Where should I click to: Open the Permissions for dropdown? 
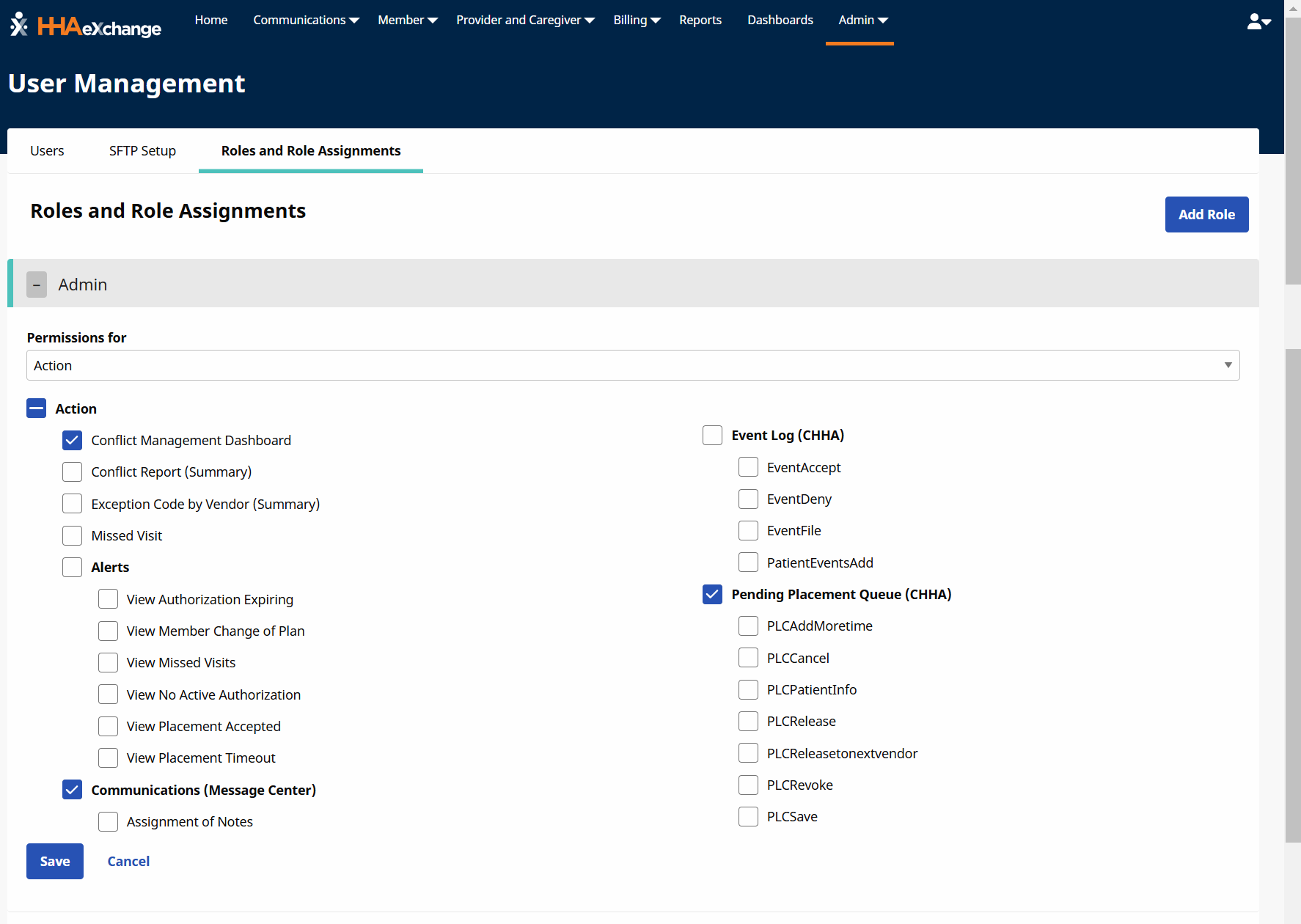coord(632,365)
